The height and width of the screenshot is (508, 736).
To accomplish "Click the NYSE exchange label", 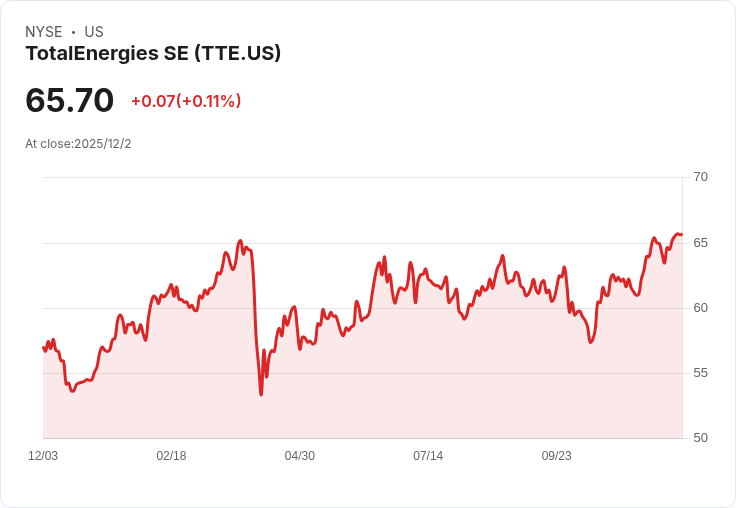I will 44,32.
